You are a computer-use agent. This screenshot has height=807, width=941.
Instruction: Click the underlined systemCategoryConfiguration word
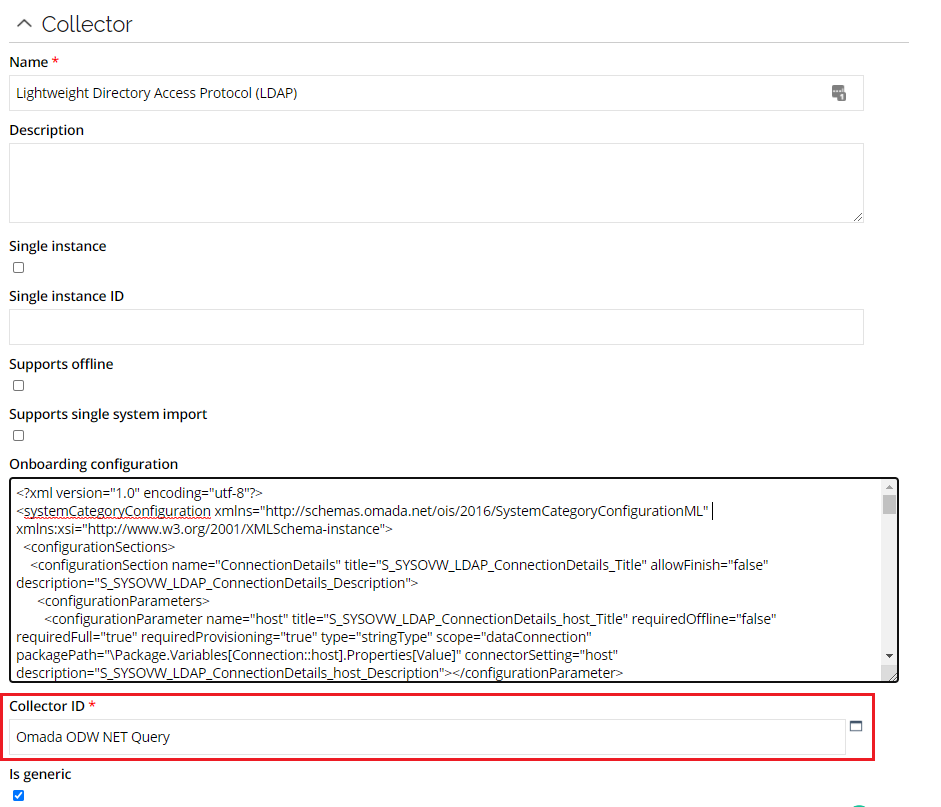point(117,511)
